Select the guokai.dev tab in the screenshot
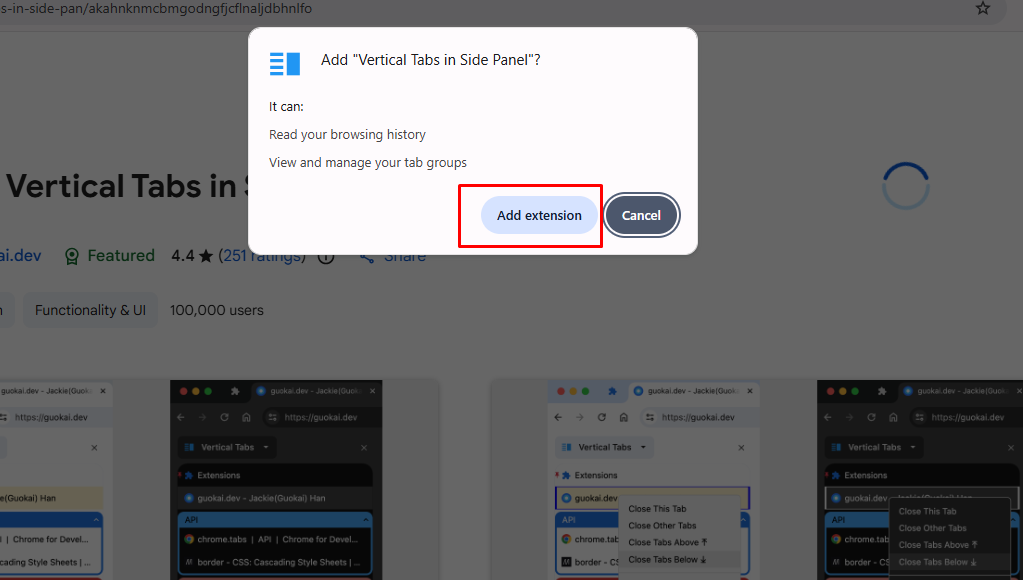Screen dimensions: 1023x580 256,498
